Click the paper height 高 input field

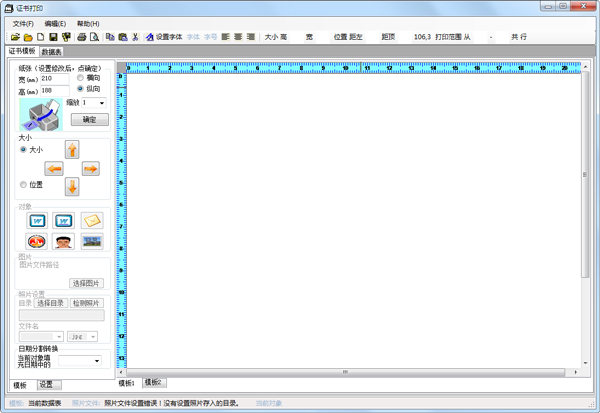pos(55,91)
